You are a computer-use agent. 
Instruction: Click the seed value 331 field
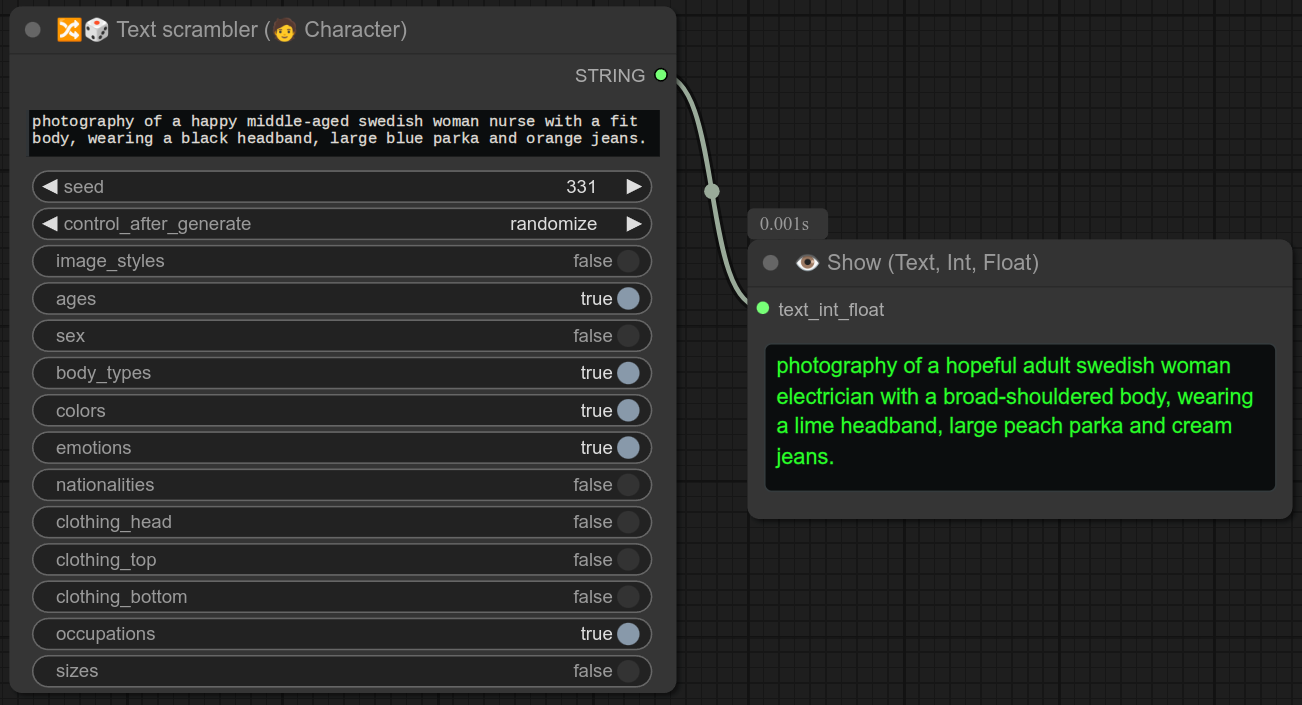[580, 187]
